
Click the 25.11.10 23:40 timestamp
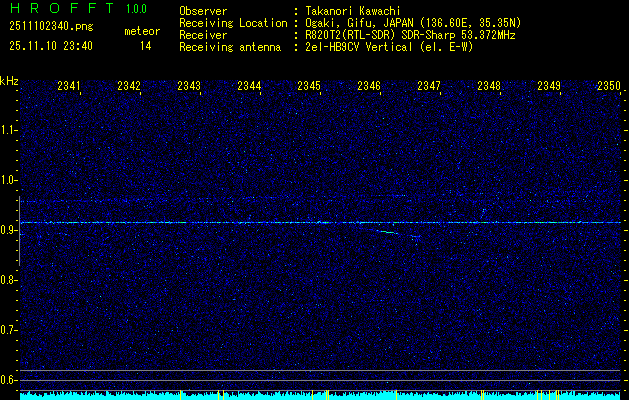click(x=50, y=46)
